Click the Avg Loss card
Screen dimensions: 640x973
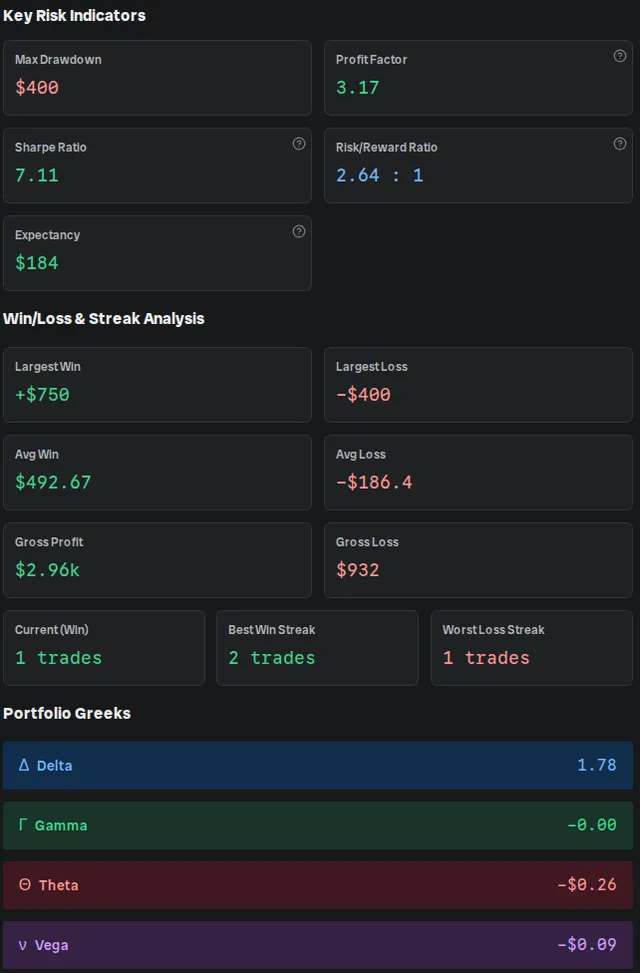click(478, 472)
